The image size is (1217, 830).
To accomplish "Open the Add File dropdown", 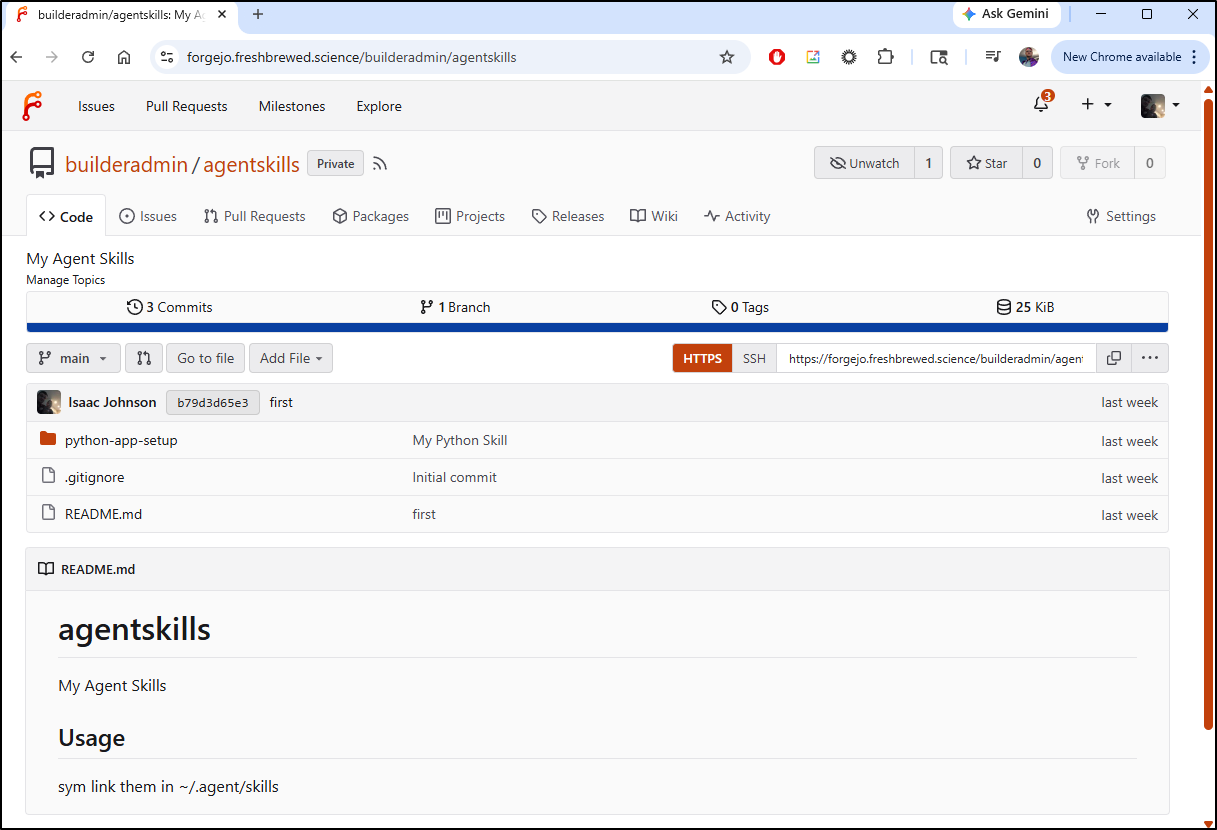I will coord(290,358).
